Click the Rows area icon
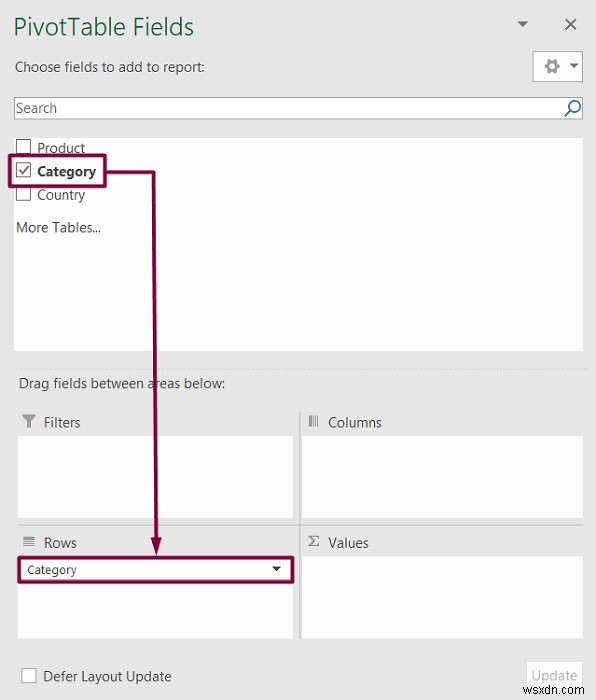 point(29,542)
